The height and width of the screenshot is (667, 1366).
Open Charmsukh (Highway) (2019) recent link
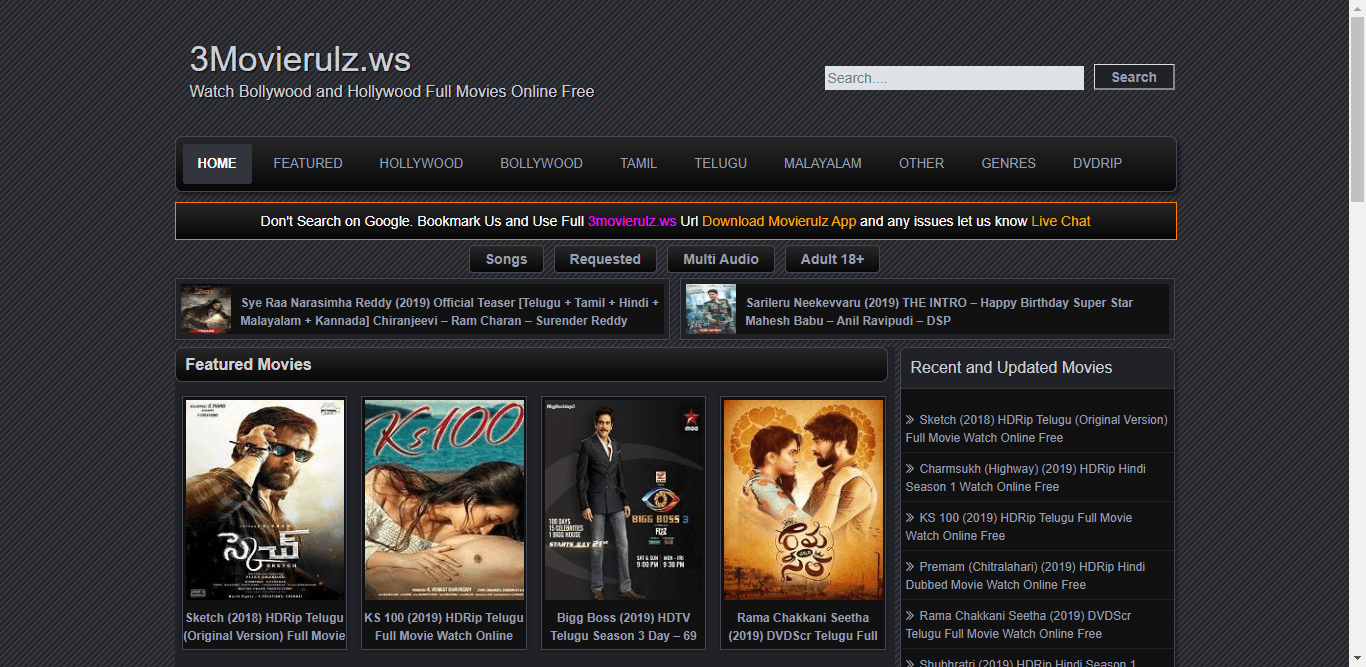coord(1026,478)
